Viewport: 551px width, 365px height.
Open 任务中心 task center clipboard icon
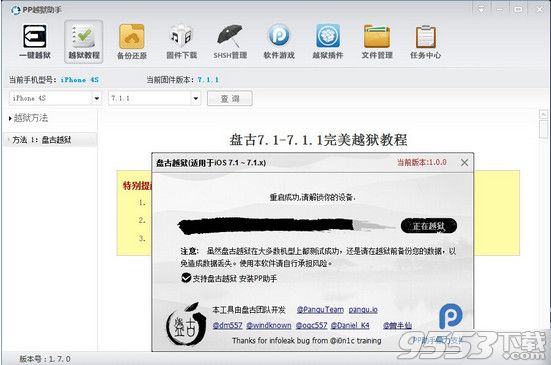click(x=426, y=41)
